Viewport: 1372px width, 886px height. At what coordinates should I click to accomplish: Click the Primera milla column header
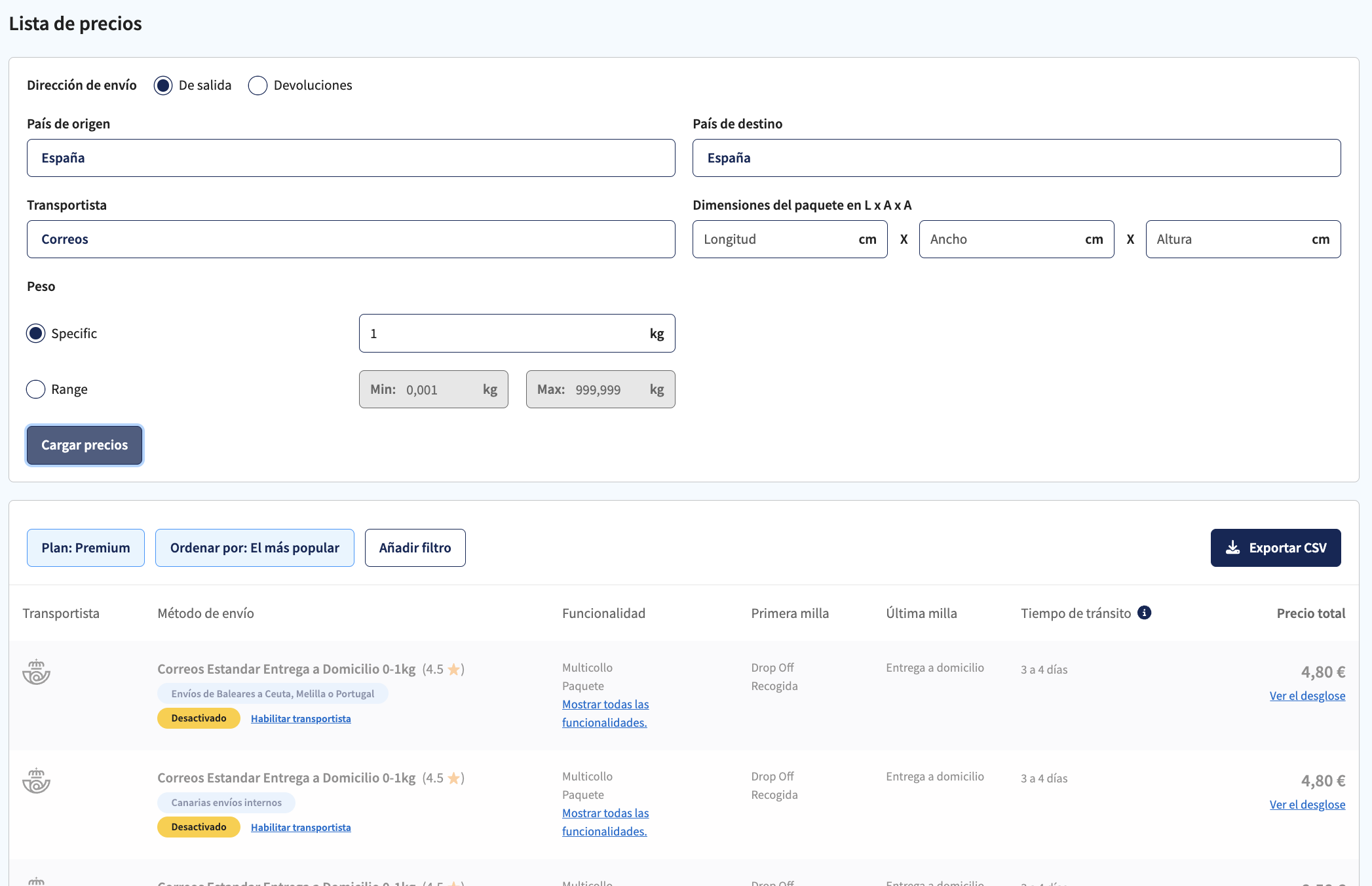(790, 613)
